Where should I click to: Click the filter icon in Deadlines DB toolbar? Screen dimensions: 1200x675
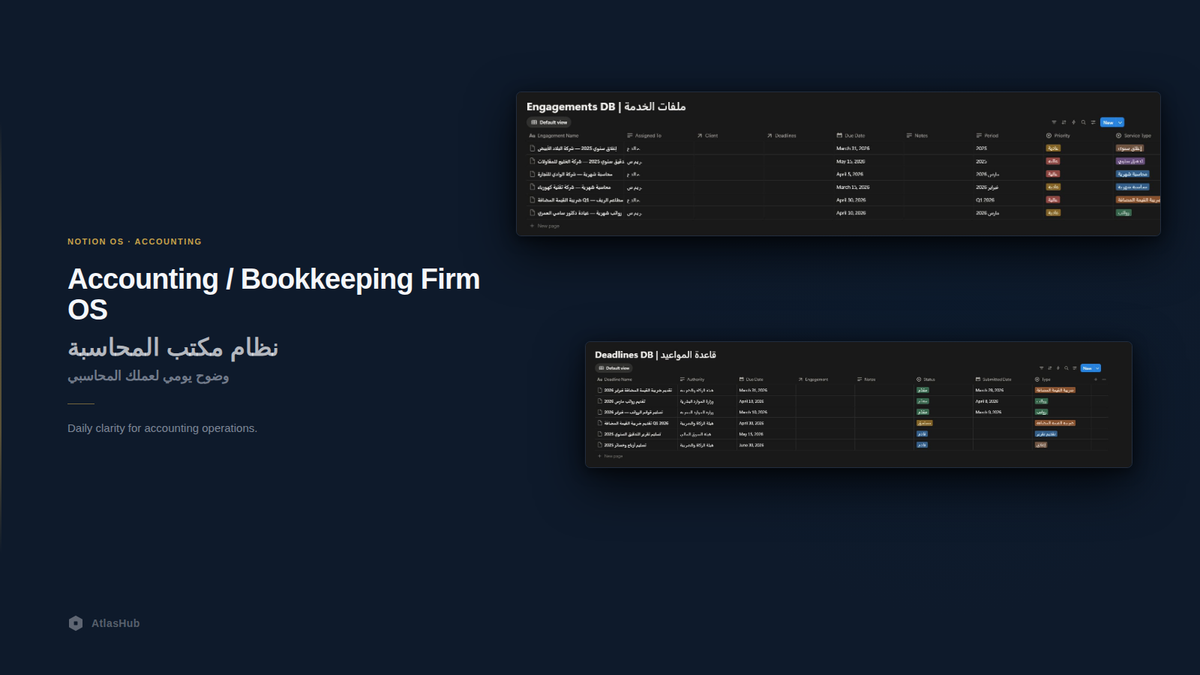[x=1041, y=368]
